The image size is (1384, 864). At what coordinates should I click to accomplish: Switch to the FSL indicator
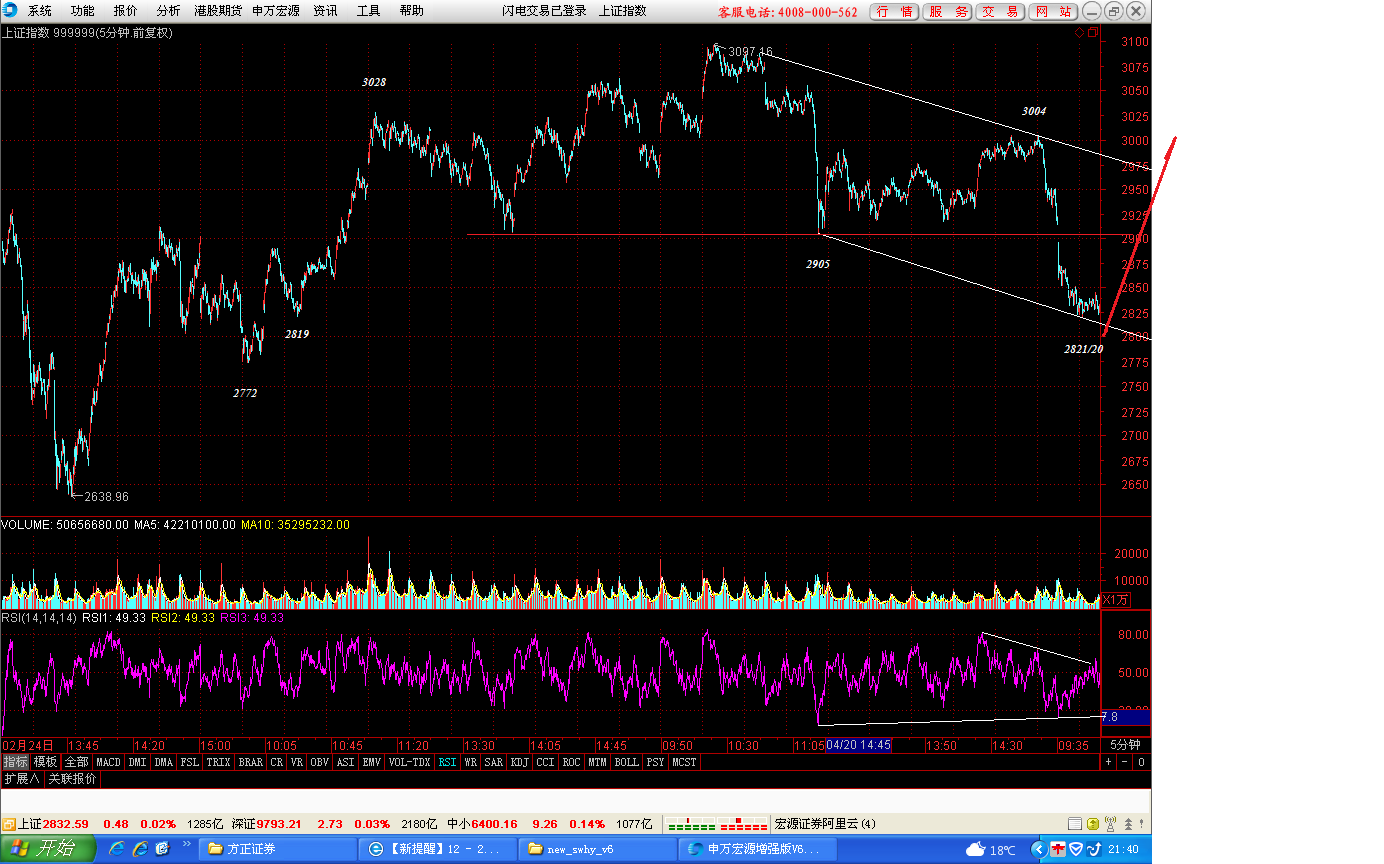(x=190, y=762)
